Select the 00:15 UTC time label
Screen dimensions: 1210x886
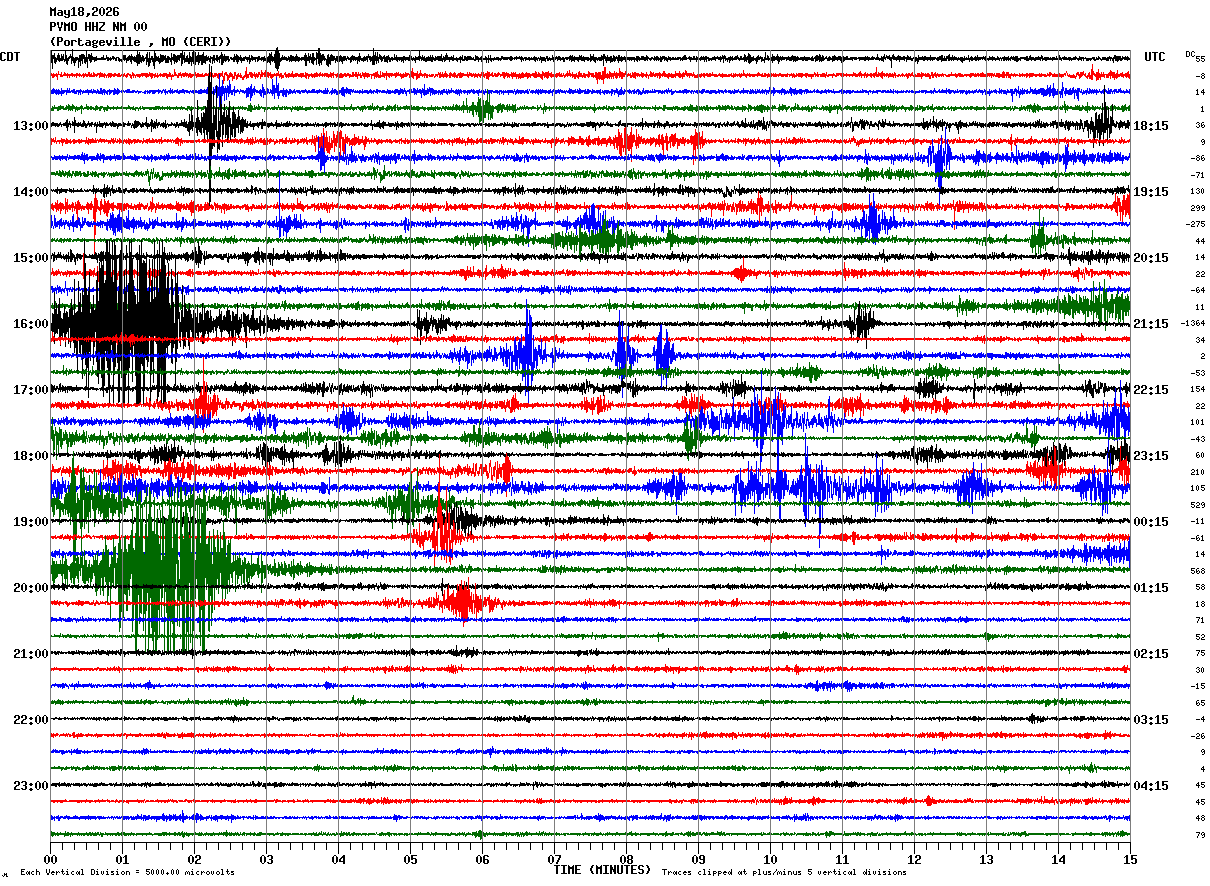[1151, 522]
